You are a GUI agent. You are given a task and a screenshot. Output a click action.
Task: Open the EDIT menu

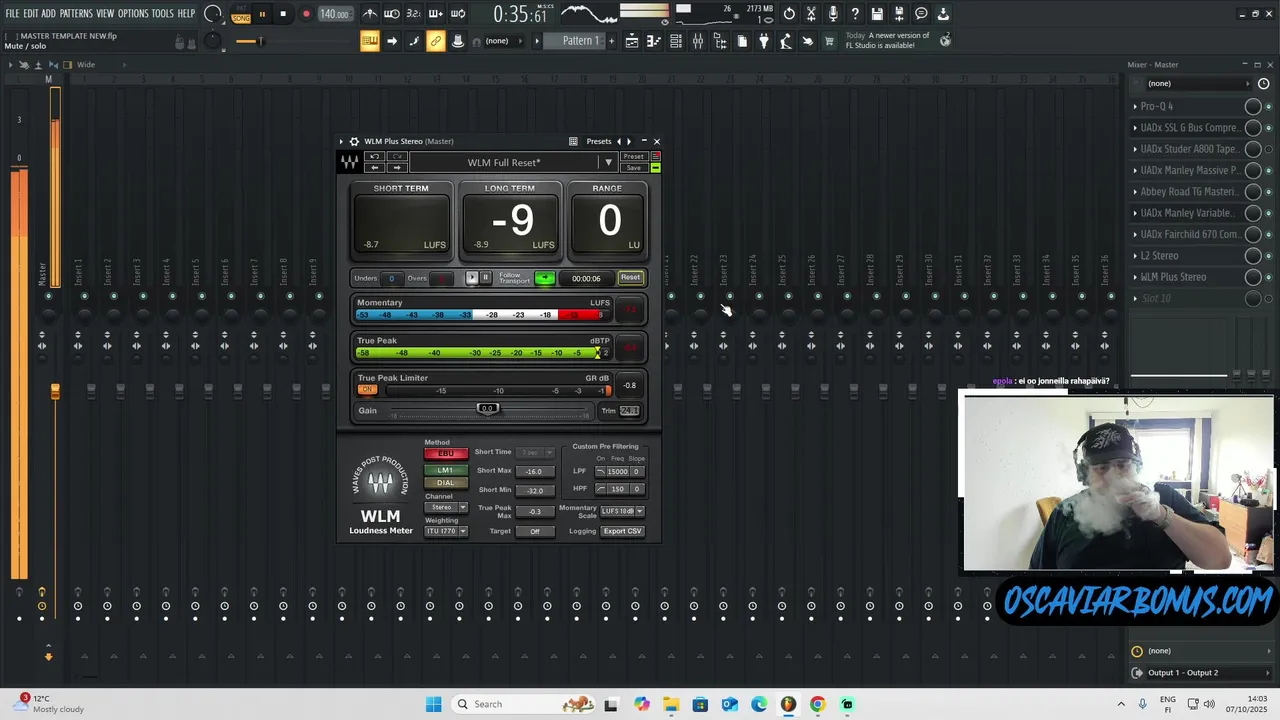click(x=31, y=14)
